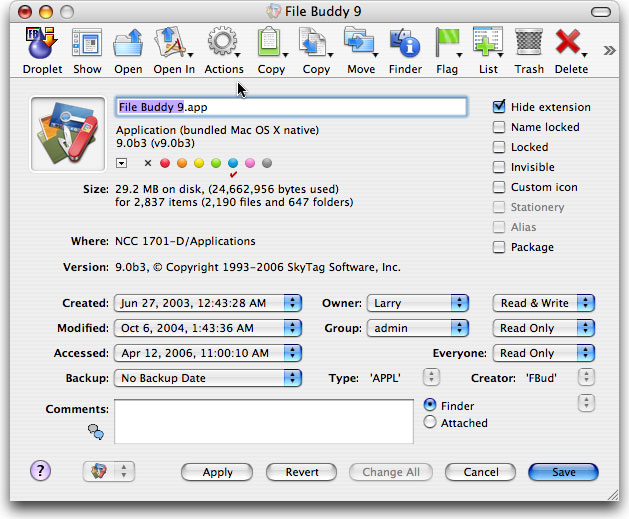Choose the orange label color dot
This screenshot has width=629, height=519.
click(x=182, y=163)
